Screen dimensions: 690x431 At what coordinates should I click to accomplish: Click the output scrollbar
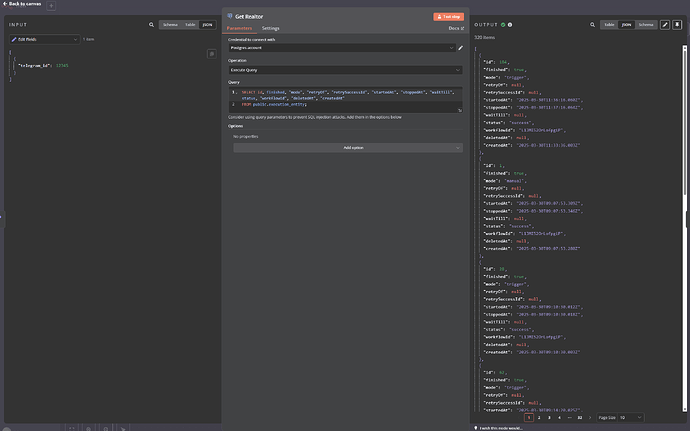[x=685, y=121]
